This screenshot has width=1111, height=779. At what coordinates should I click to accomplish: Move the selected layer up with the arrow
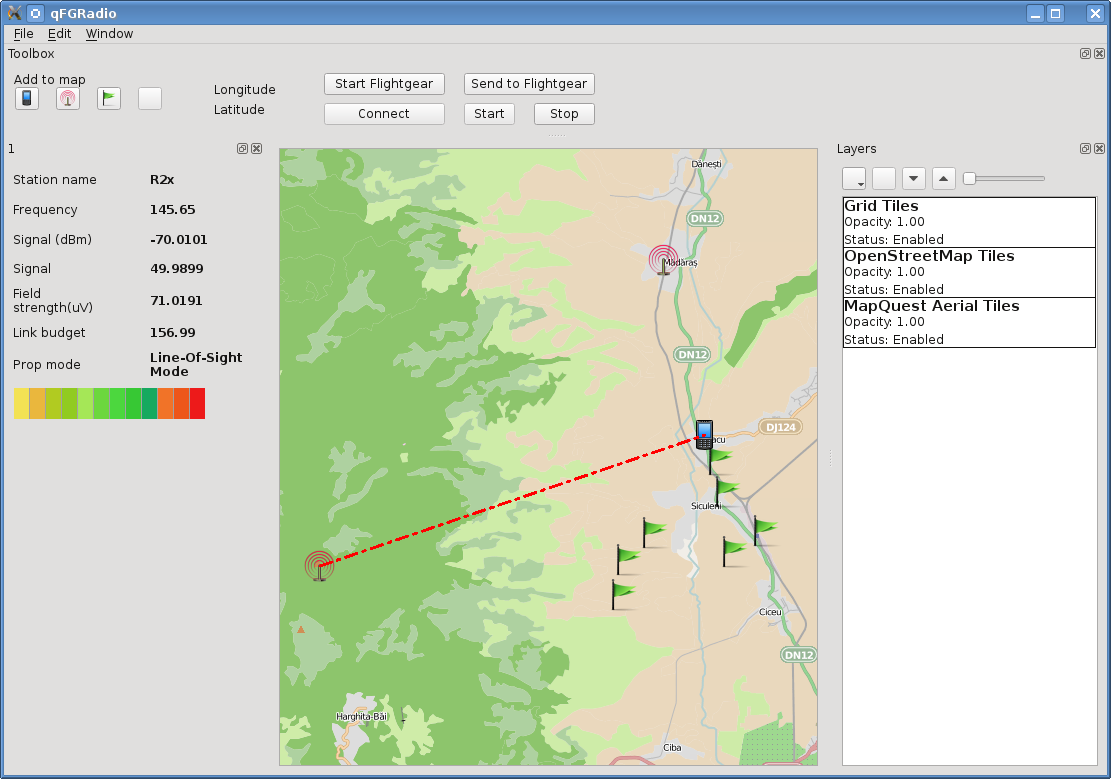coord(944,178)
